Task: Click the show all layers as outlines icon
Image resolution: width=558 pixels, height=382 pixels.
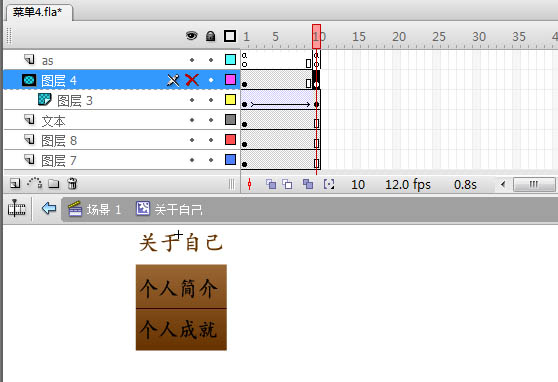Action: (x=230, y=36)
